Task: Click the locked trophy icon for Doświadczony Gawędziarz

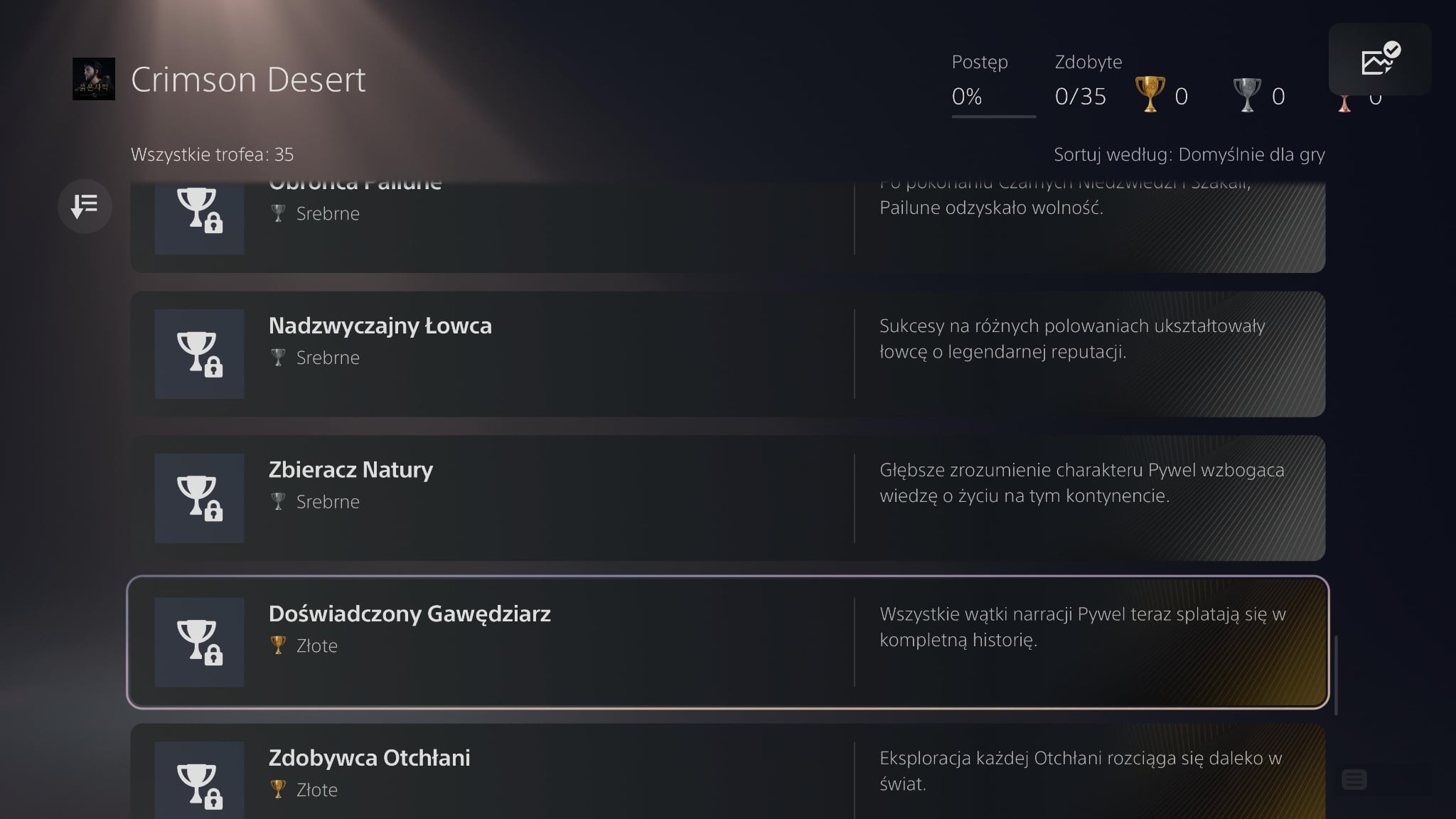Action: pyautogui.click(x=199, y=643)
